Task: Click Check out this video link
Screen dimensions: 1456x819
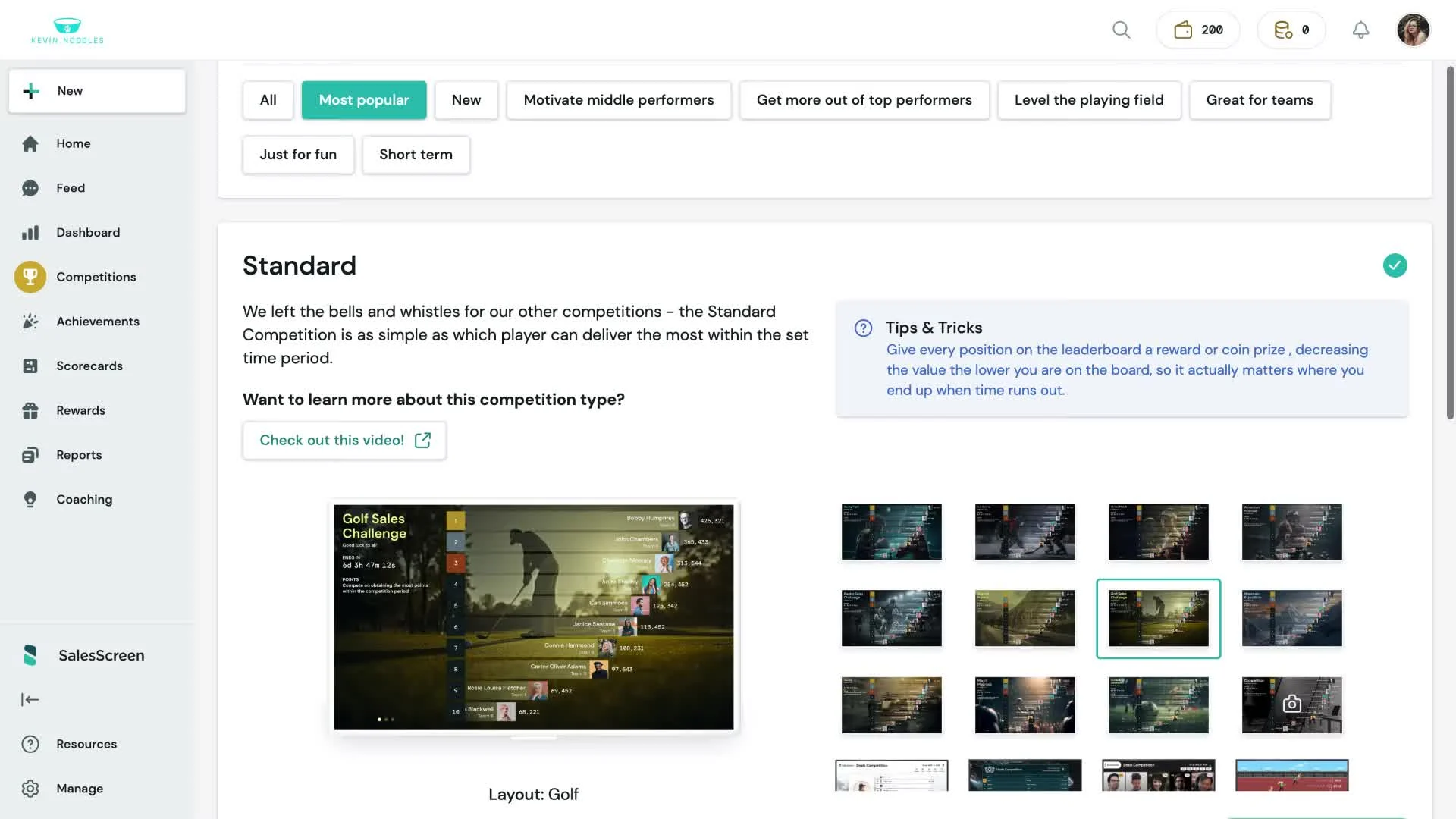Action: [344, 441]
